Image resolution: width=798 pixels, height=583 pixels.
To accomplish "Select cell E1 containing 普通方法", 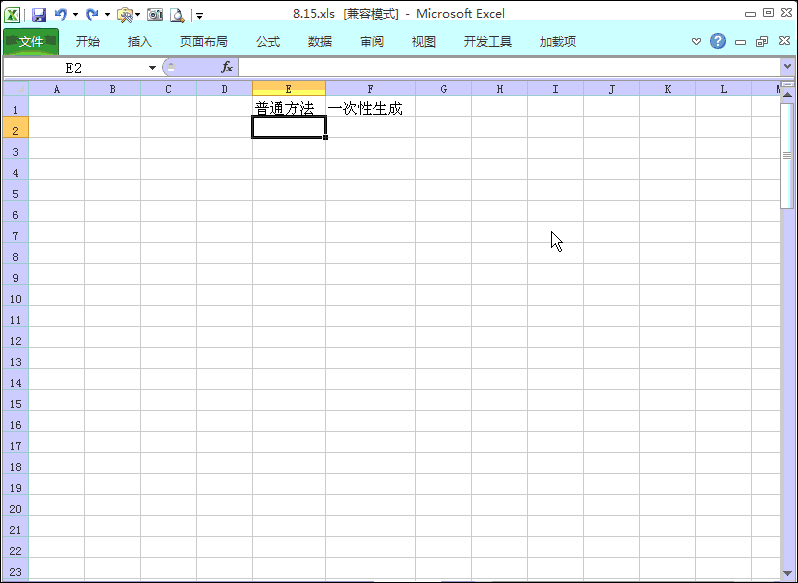I will click(x=289, y=106).
